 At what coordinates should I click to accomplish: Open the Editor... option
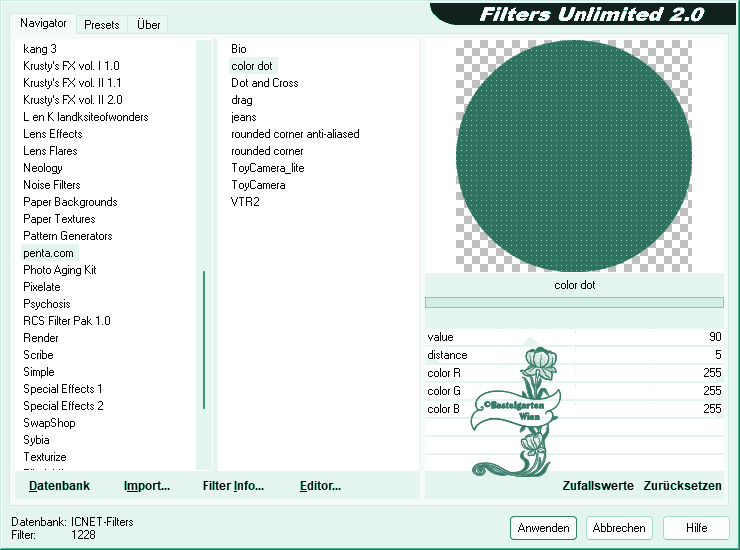coord(320,486)
